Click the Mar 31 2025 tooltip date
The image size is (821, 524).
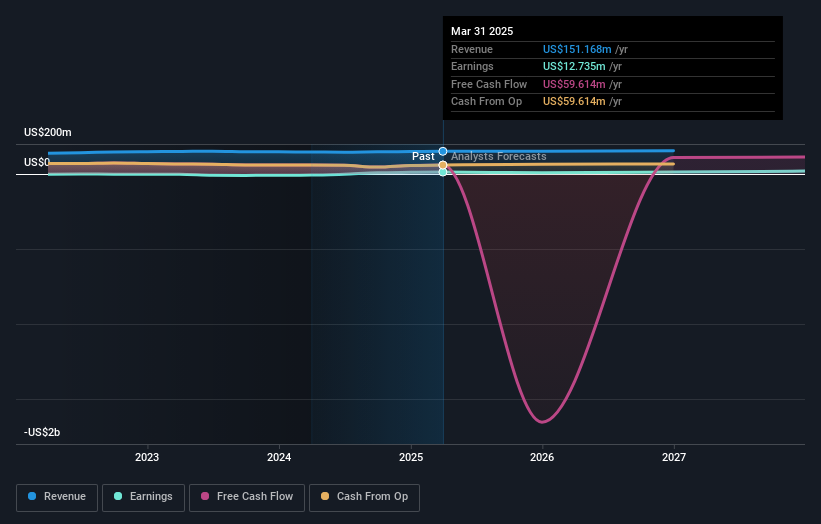[482, 31]
